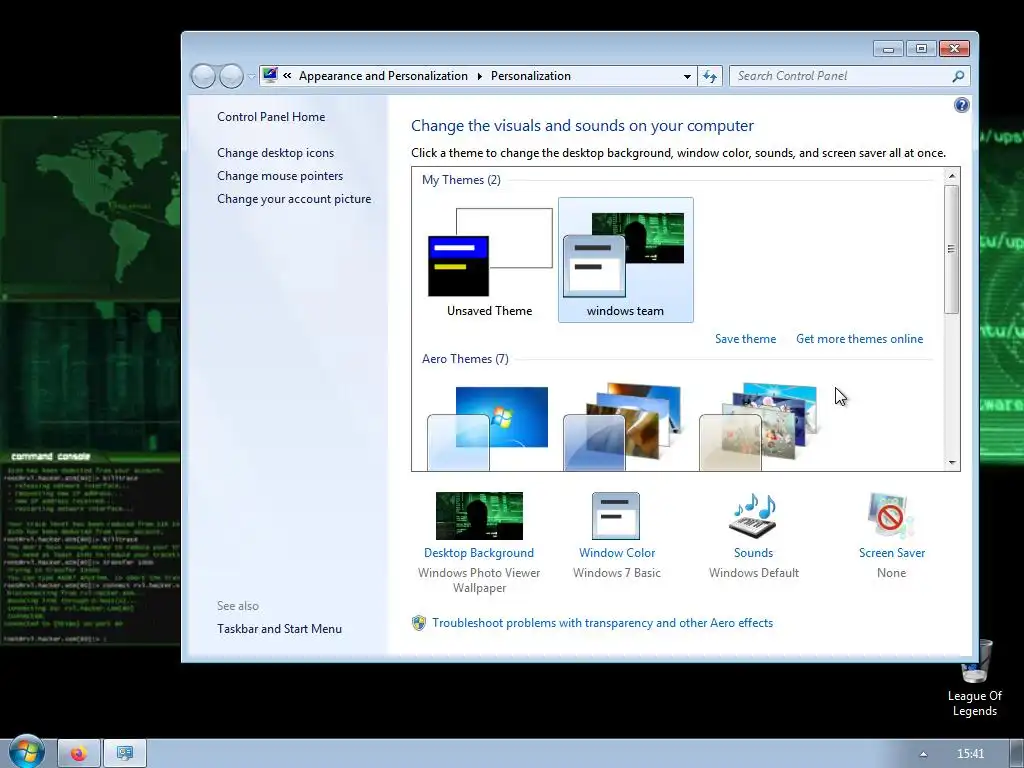The width and height of the screenshot is (1024, 768).
Task: Select the Windows 7 Aero theme
Action: (488, 427)
